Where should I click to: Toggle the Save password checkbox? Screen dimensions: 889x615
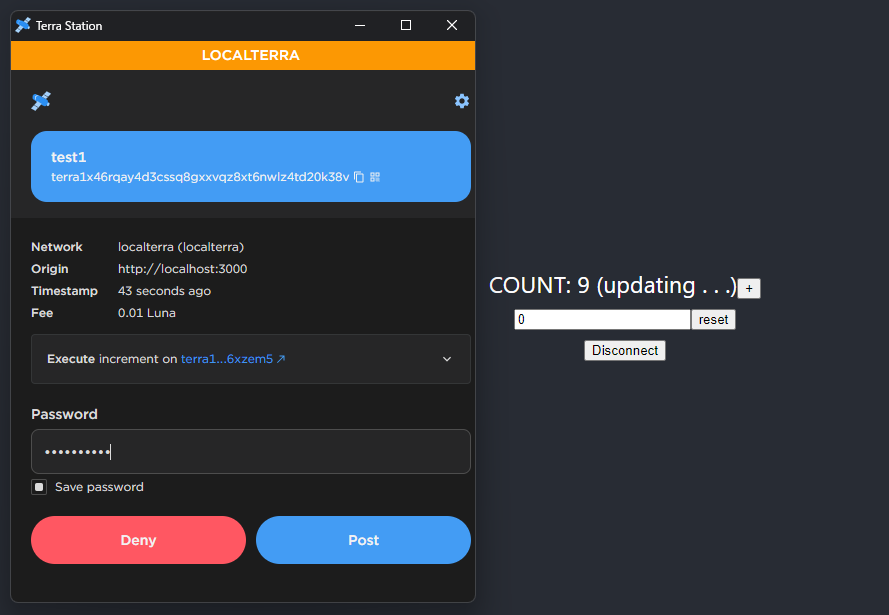pyautogui.click(x=39, y=487)
